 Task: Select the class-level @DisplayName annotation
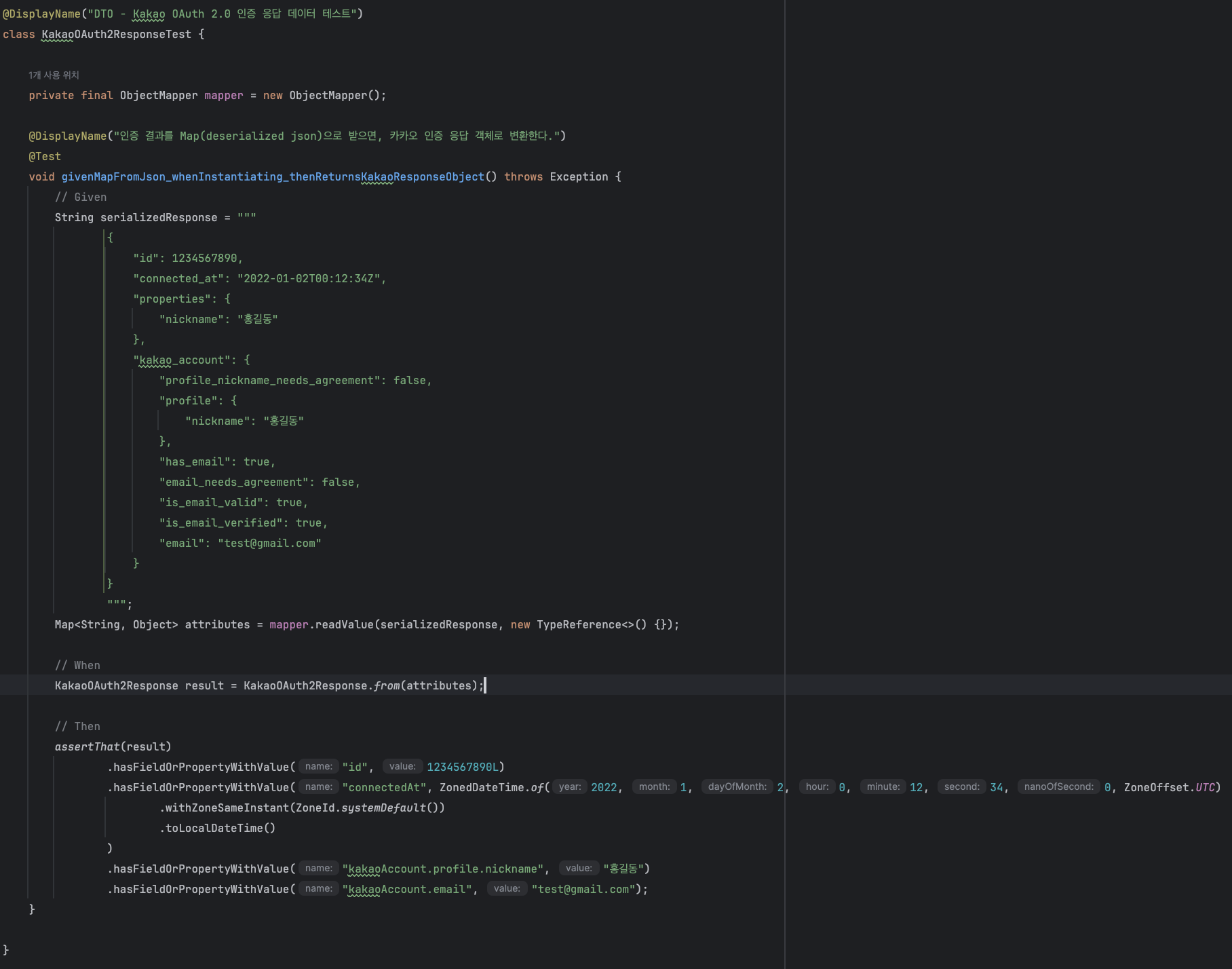pyautogui.click(x=182, y=14)
